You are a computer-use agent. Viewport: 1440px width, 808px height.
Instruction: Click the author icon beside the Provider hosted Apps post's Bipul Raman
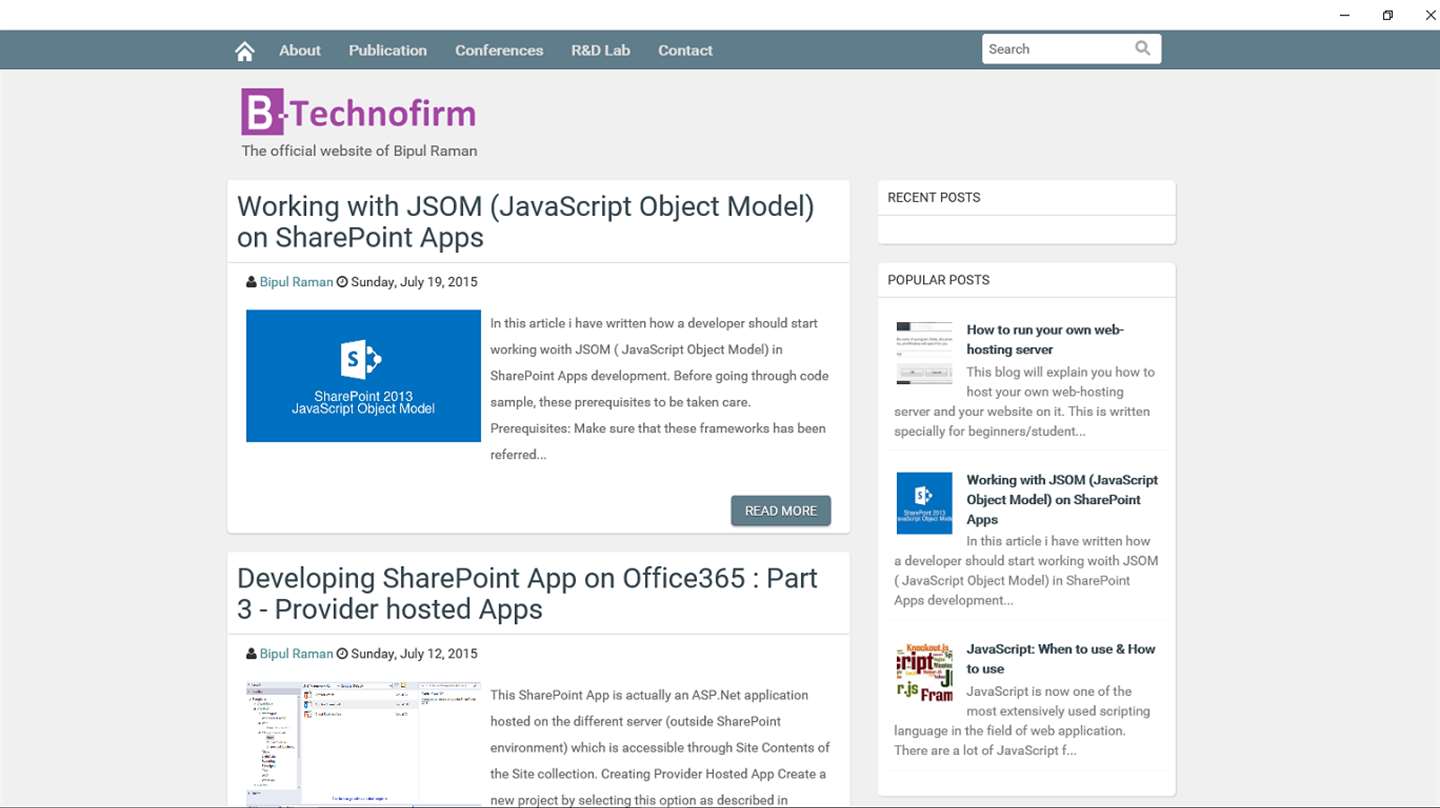251,654
